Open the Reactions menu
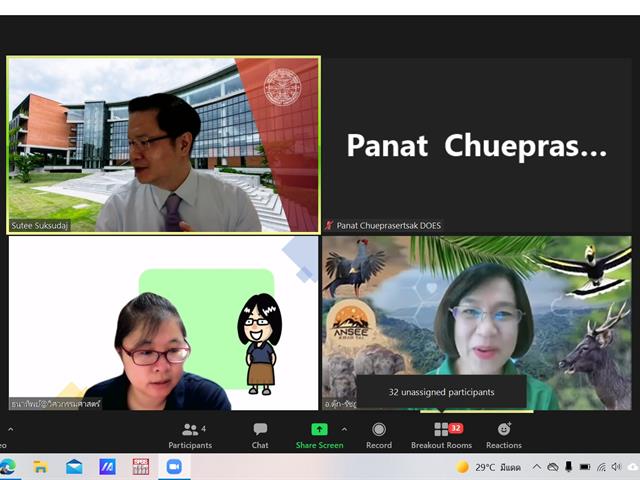Screen dimensions: 640x480 coord(504,436)
